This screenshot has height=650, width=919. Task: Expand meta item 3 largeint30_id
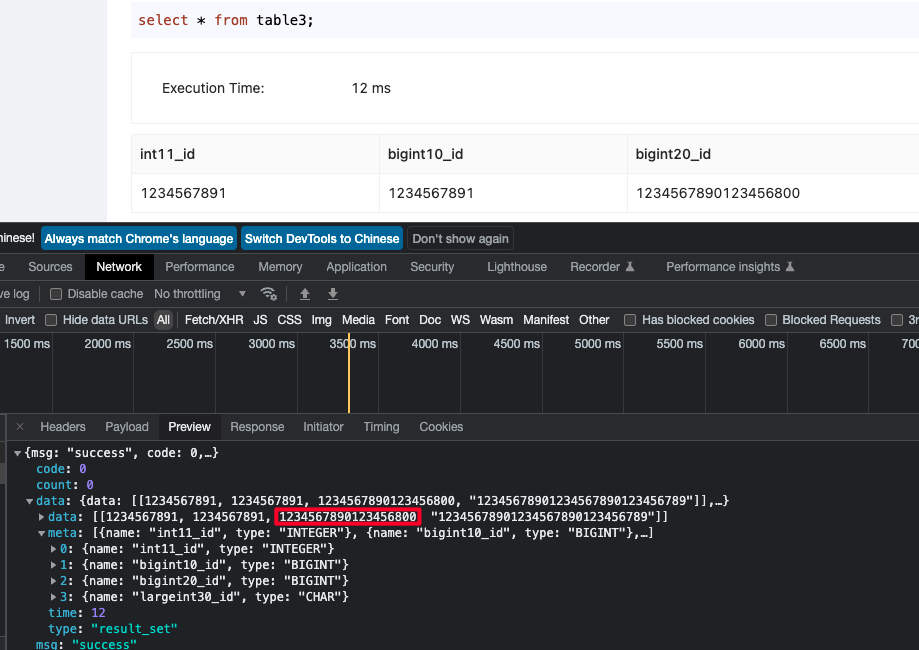pyautogui.click(x=53, y=597)
